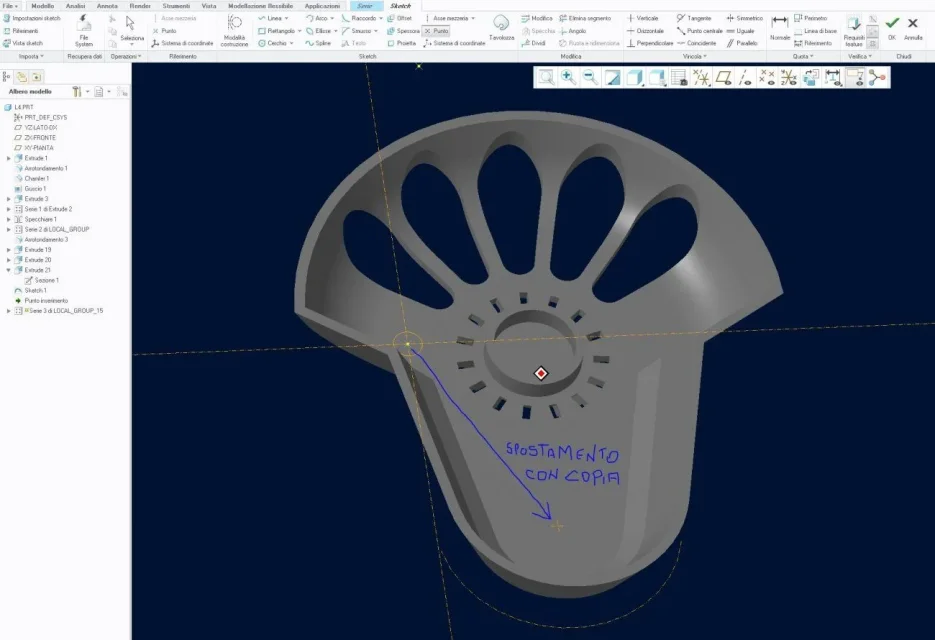
Task: Click the Riferimenti button in Imposta group
Action: click(x=21, y=31)
